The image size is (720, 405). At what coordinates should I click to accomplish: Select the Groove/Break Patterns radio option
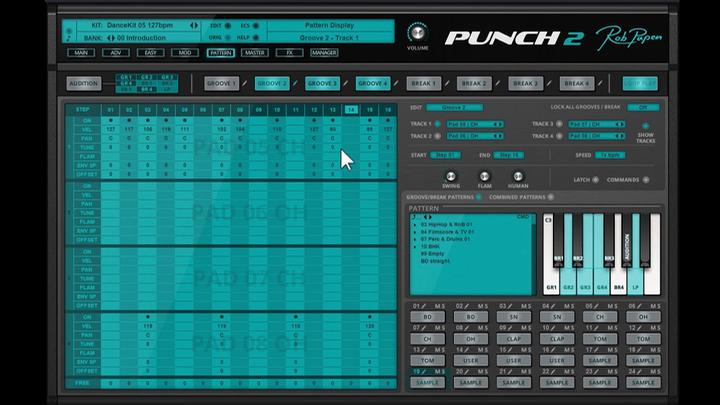click(x=479, y=197)
